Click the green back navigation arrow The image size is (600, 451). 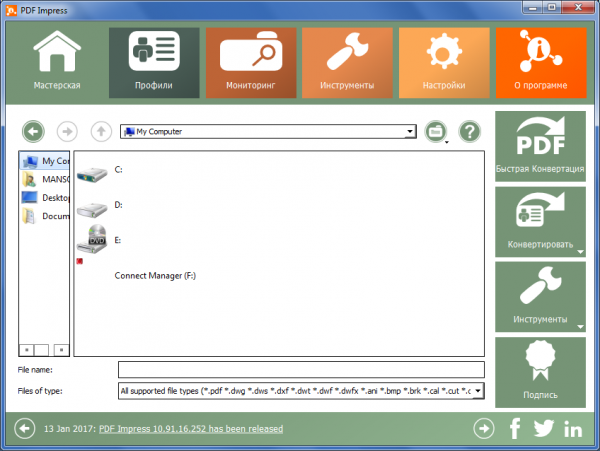click(x=33, y=132)
